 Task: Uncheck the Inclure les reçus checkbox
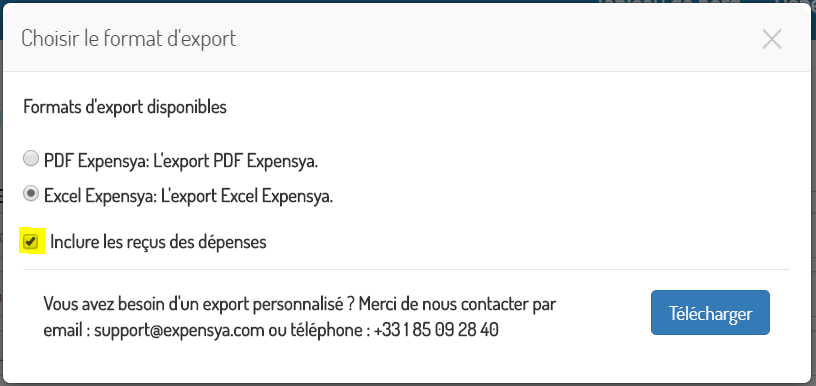32,241
